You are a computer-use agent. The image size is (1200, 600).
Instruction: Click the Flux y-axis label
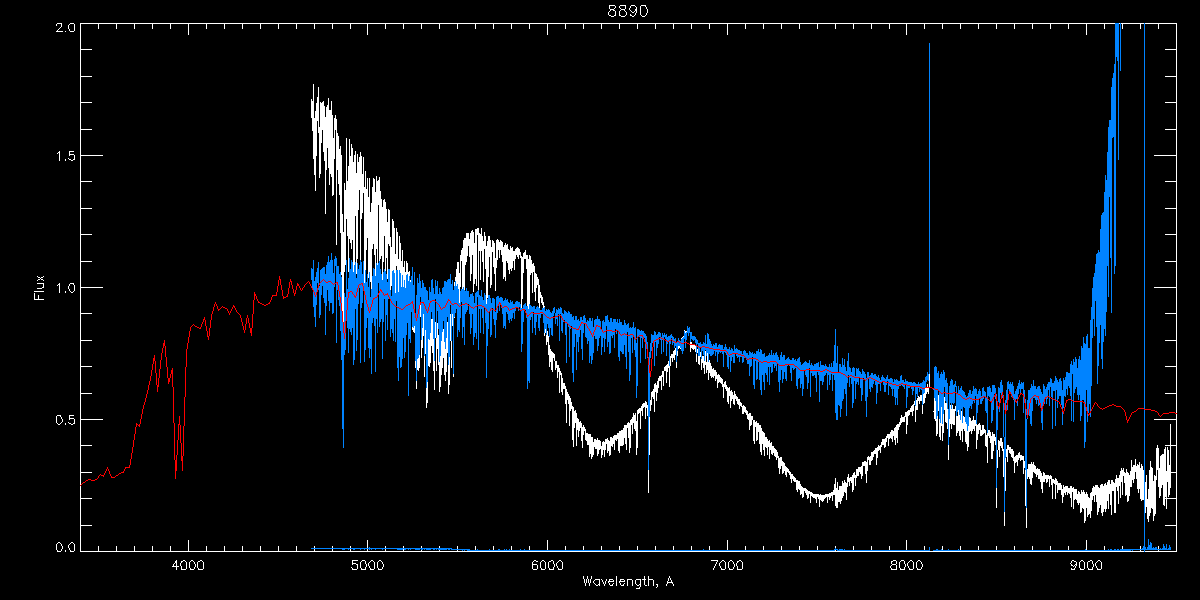click(x=40, y=288)
